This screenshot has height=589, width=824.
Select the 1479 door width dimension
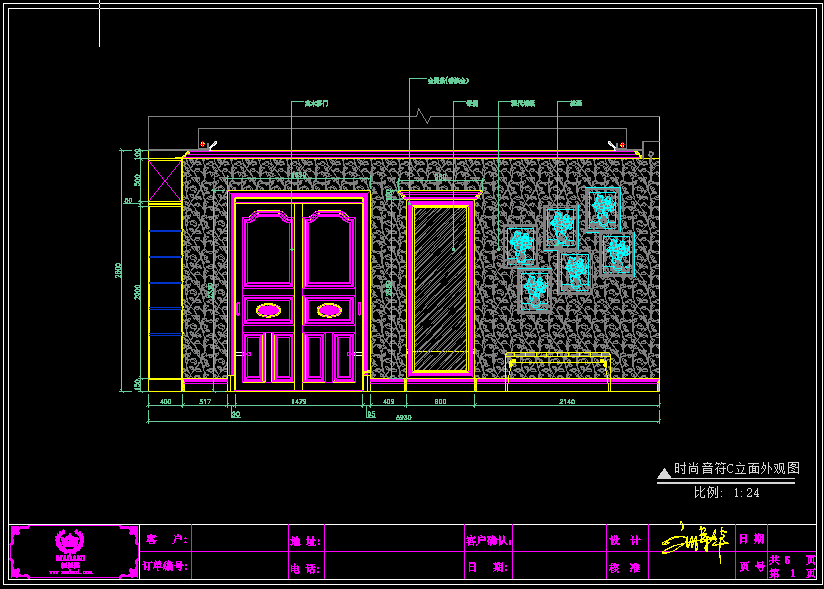[298, 401]
